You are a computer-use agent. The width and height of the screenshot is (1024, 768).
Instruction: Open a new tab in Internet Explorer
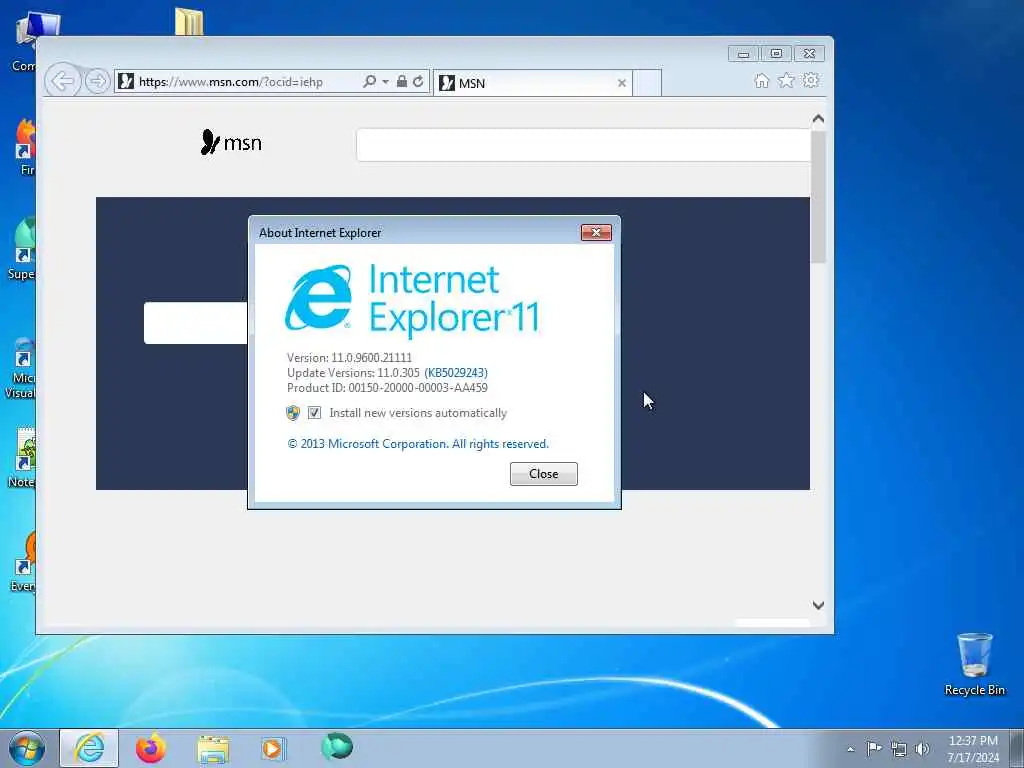(647, 83)
